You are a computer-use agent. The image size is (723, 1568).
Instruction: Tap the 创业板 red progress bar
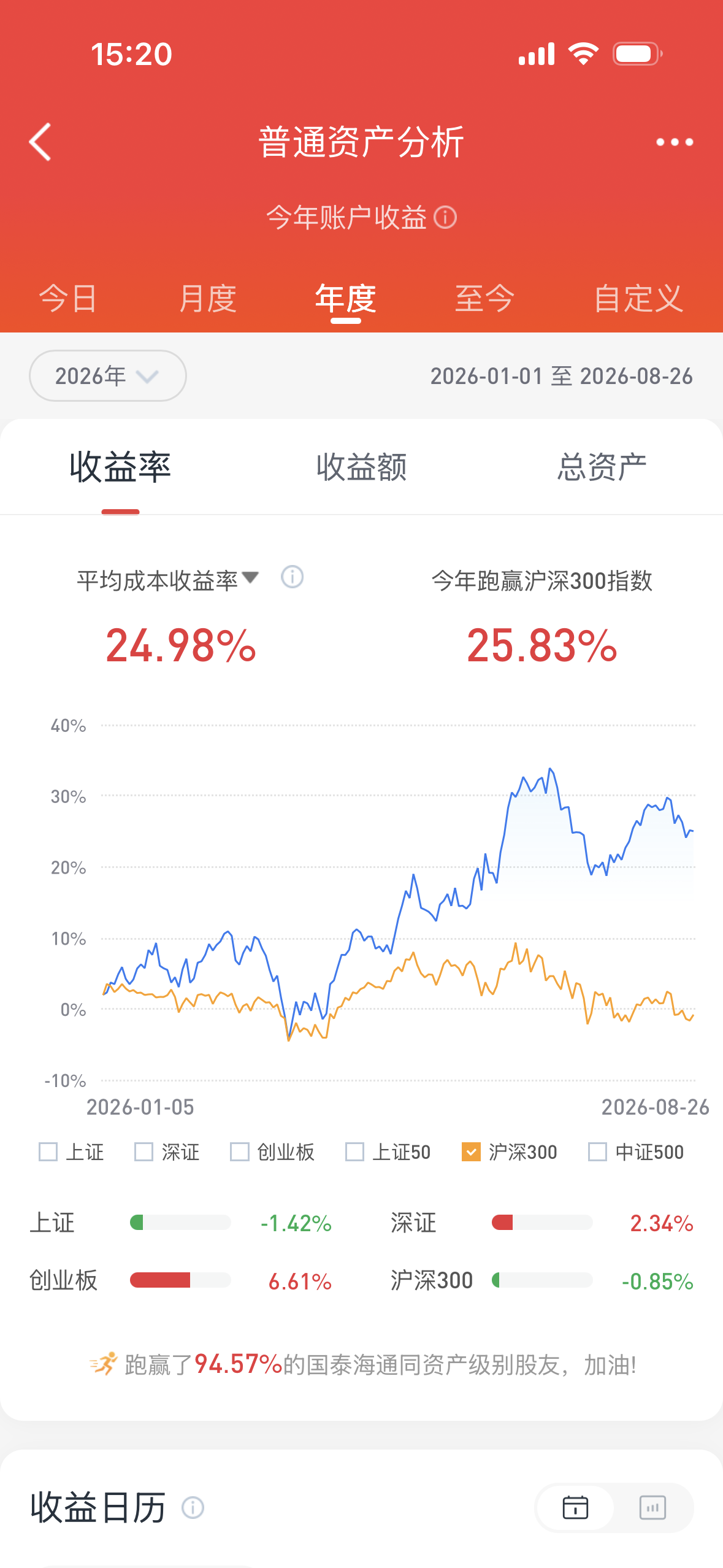pos(160,1280)
